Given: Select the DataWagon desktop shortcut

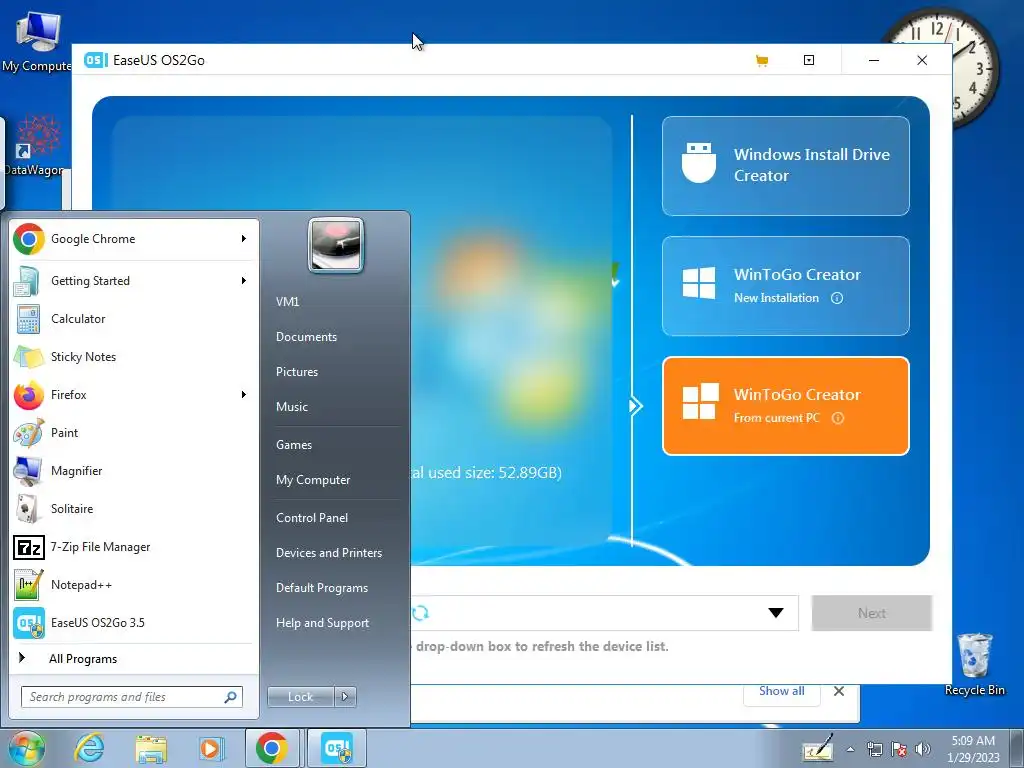Looking at the screenshot, I should [x=37, y=146].
